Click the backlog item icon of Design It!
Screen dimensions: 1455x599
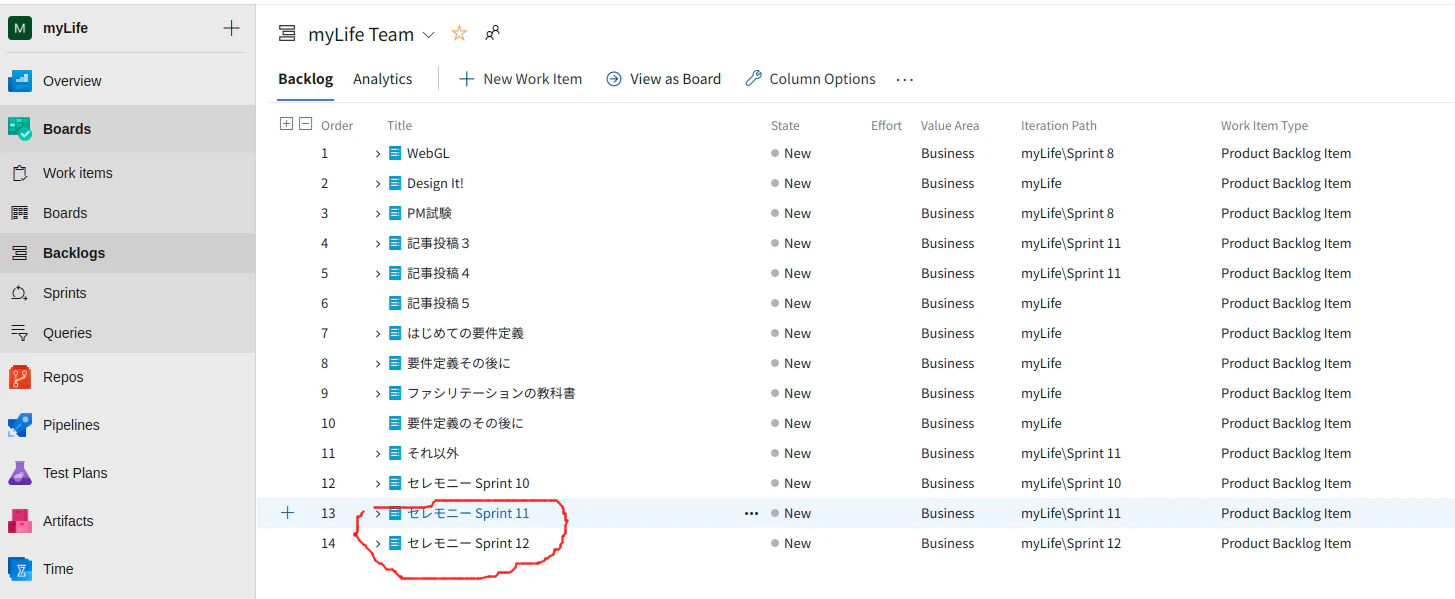click(395, 184)
